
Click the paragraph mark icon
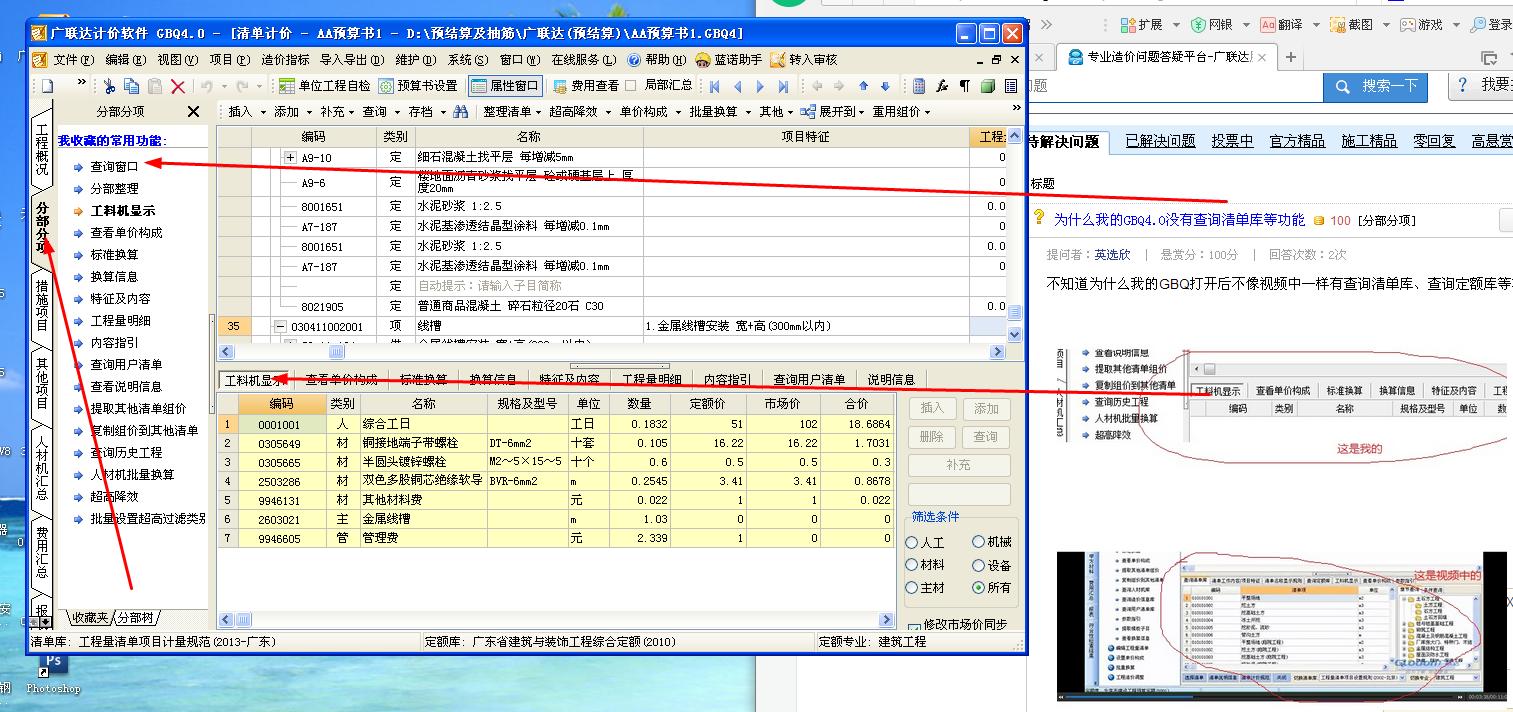click(964, 86)
